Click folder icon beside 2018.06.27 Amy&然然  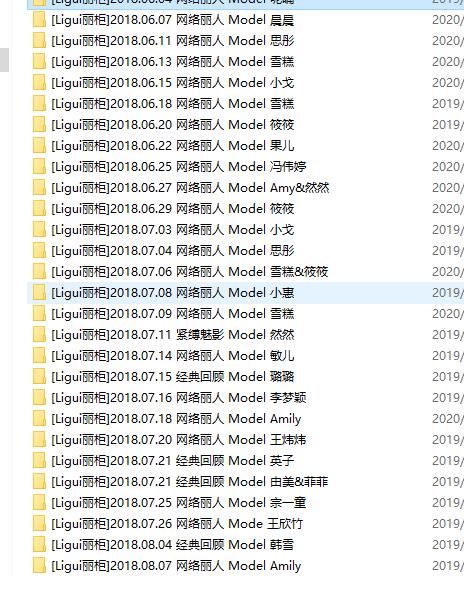pyautogui.click(x=39, y=188)
